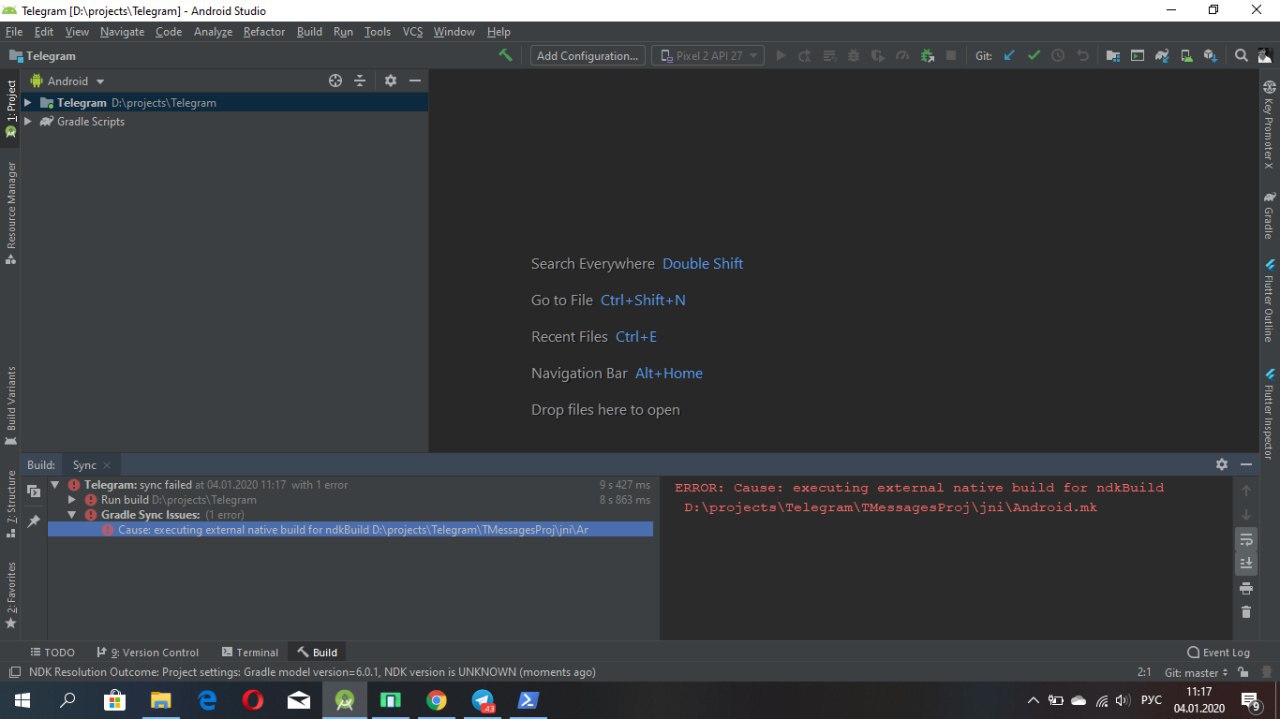Hide the Build panel with minus icon

(x=1246, y=465)
